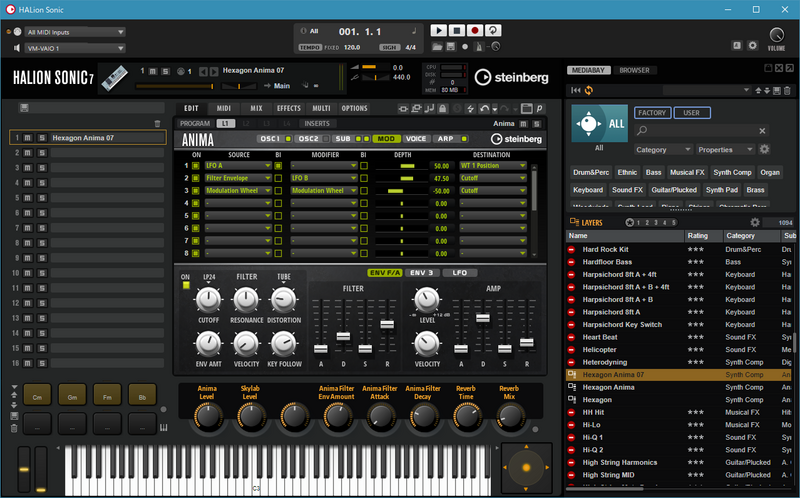Switch to the MIX tab
800x498 pixels.
click(x=256, y=108)
